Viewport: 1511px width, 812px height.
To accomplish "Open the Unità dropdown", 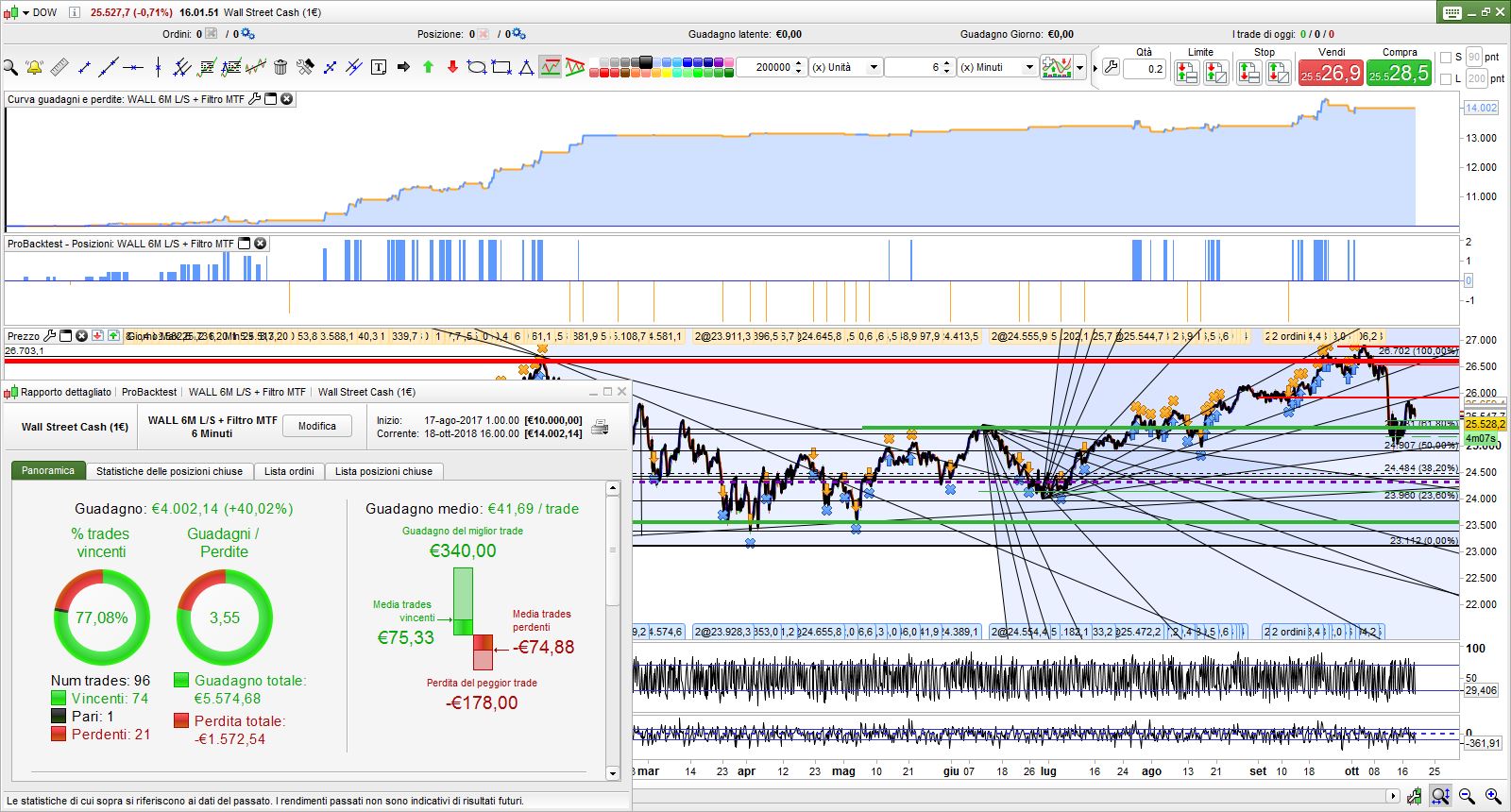I will click(874, 67).
